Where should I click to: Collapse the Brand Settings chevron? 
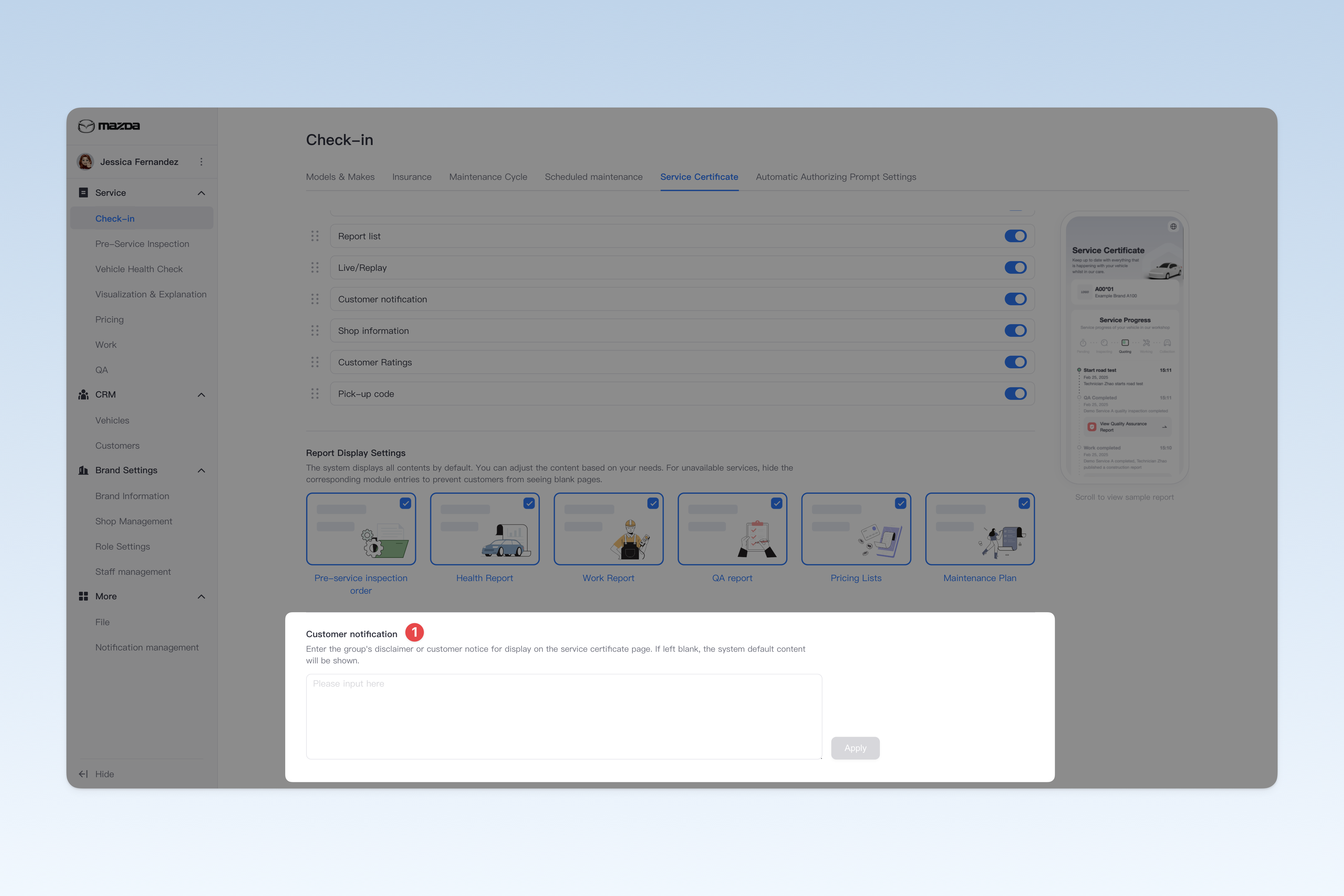[x=201, y=470]
